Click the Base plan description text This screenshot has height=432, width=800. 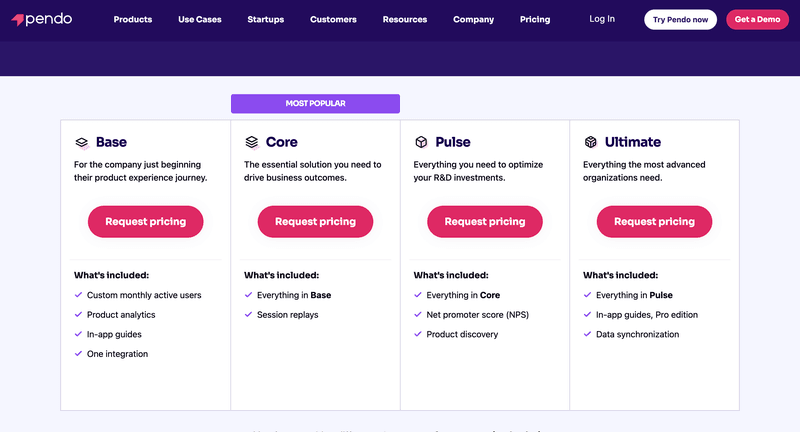click(141, 171)
